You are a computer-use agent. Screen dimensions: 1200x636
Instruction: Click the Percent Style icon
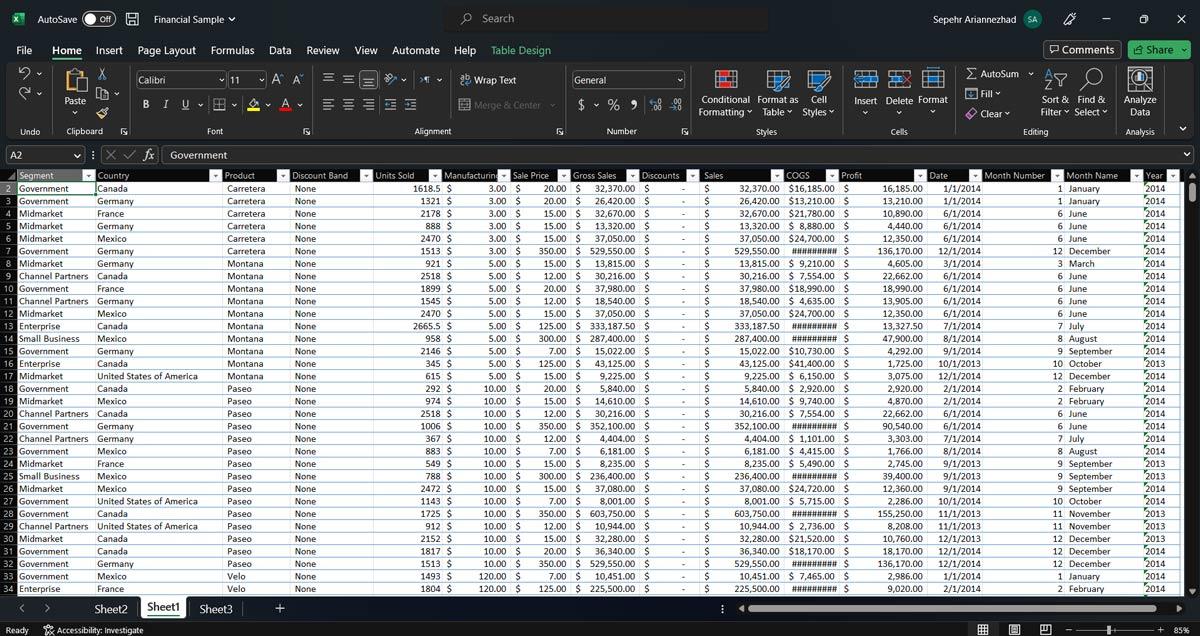(612, 104)
